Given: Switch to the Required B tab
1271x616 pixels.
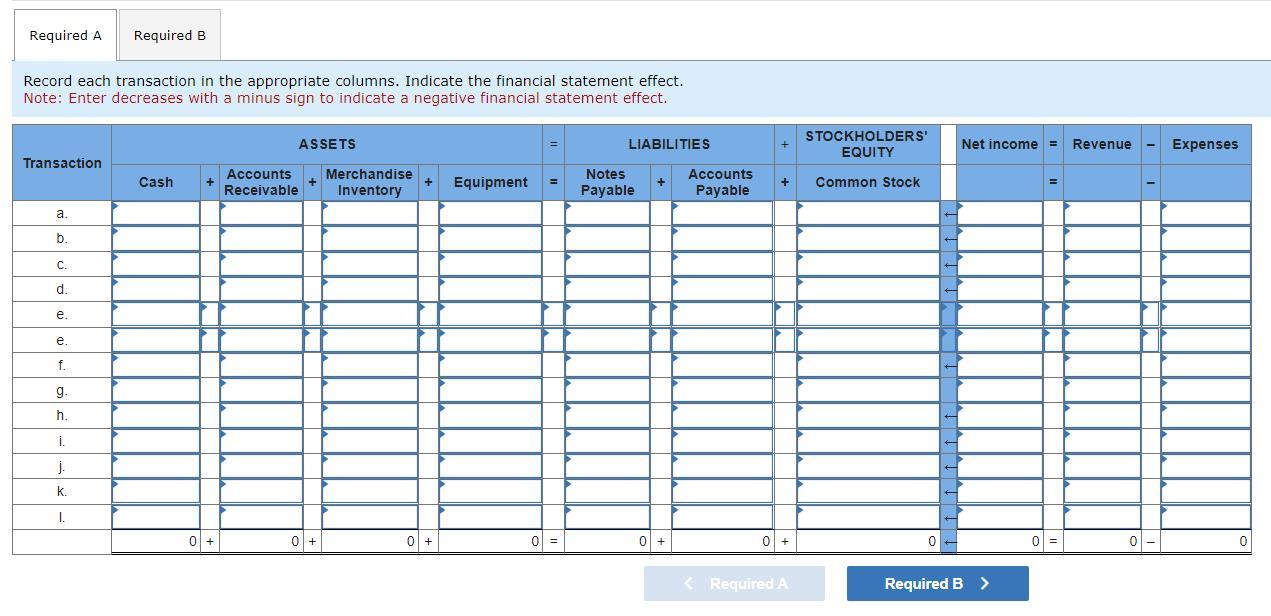Looking at the screenshot, I should (x=170, y=35).
